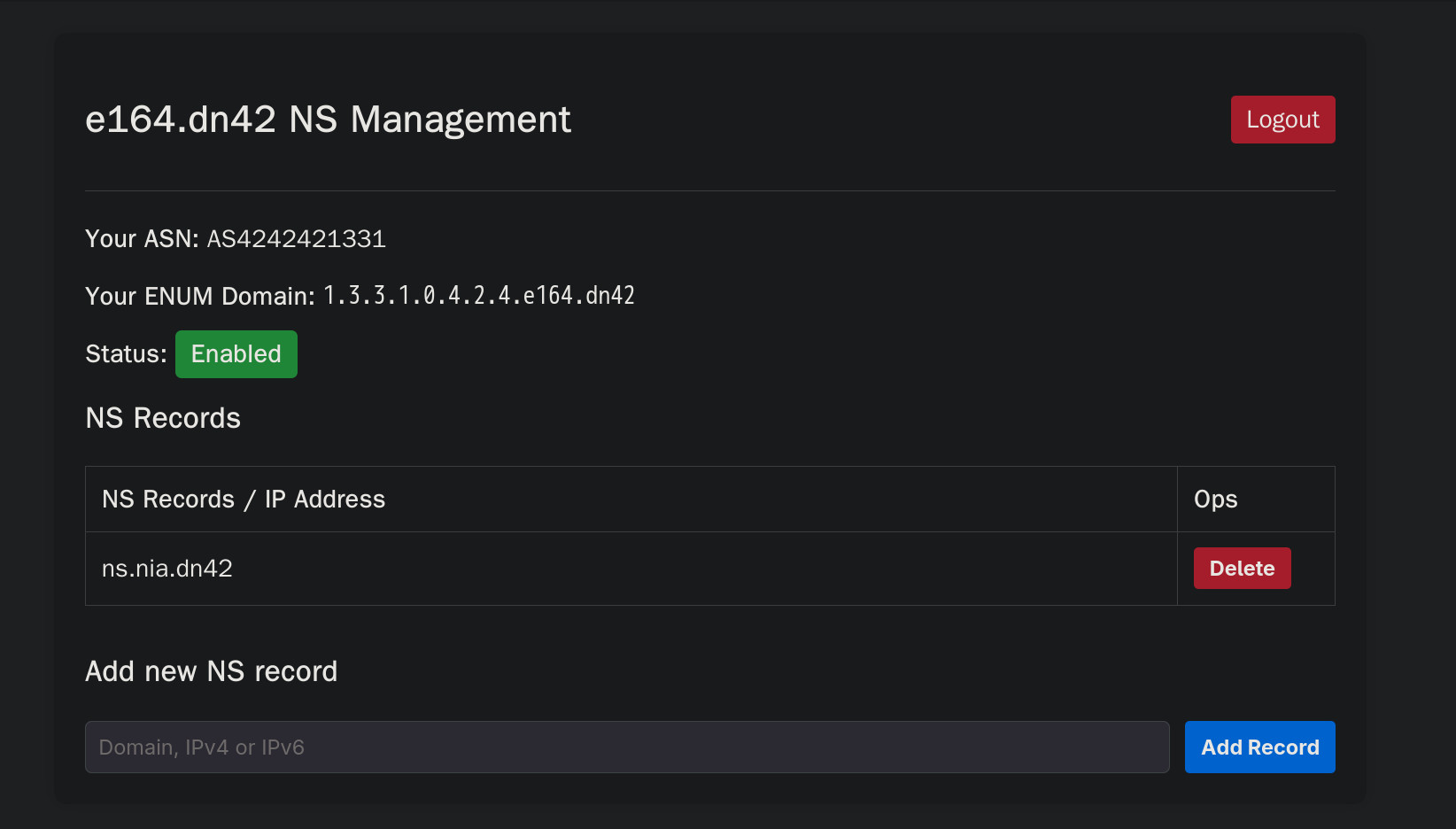The height and width of the screenshot is (829, 1456).
Task: Click the "Your ASN:" label
Action: [x=142, y=239]
